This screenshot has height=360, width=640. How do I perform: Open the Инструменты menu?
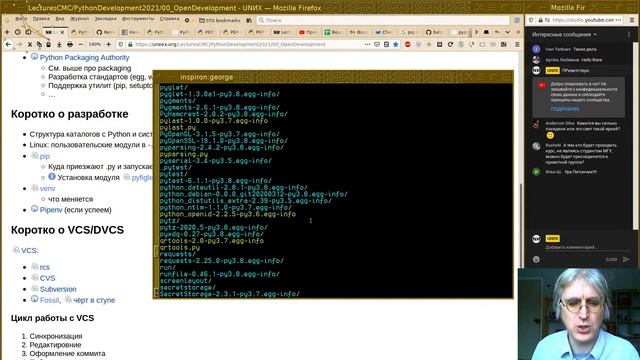pyautogui.click(x=138, y=19)
